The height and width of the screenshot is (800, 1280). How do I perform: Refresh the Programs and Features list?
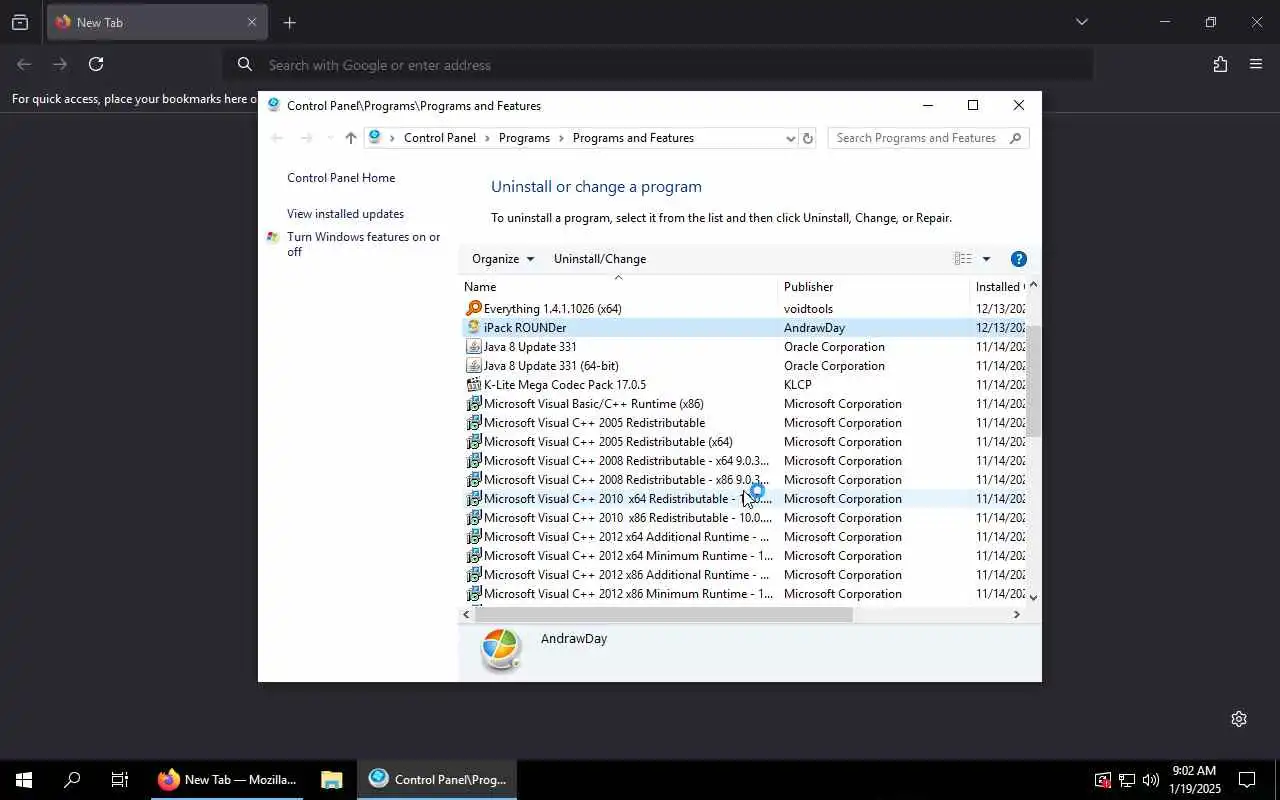coord(808,138)
